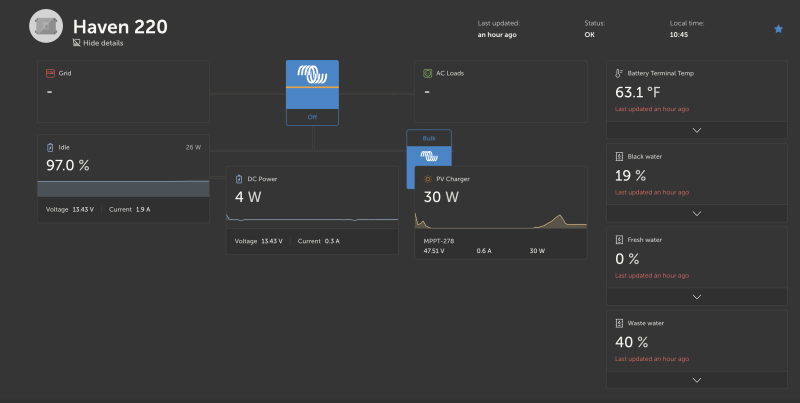The width and height of the screenshot is (800, 403).
Task: Click the 63.1 °F temperature value
Action: click(x=638, y=92)
